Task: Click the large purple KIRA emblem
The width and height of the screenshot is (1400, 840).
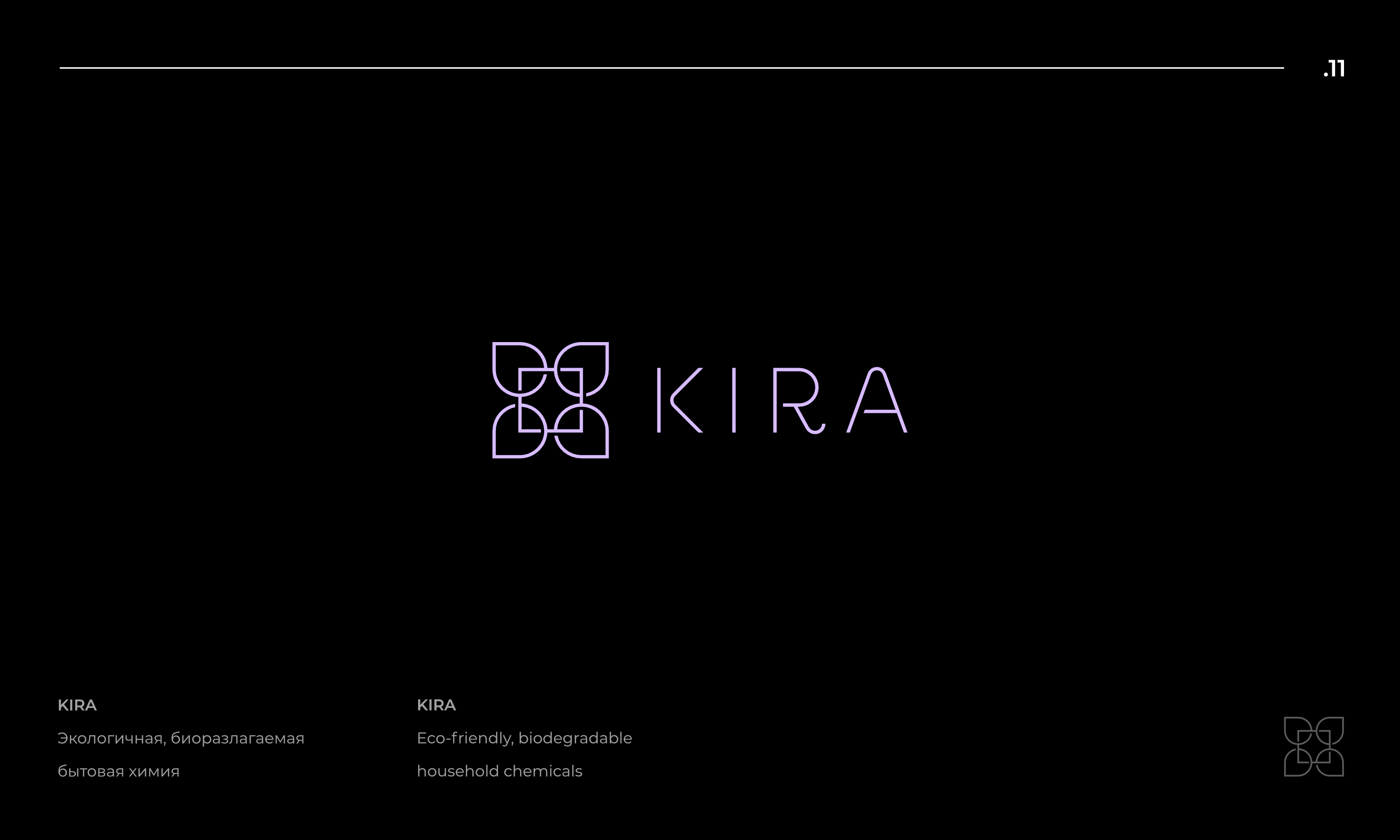Action: tap(550, 400)
